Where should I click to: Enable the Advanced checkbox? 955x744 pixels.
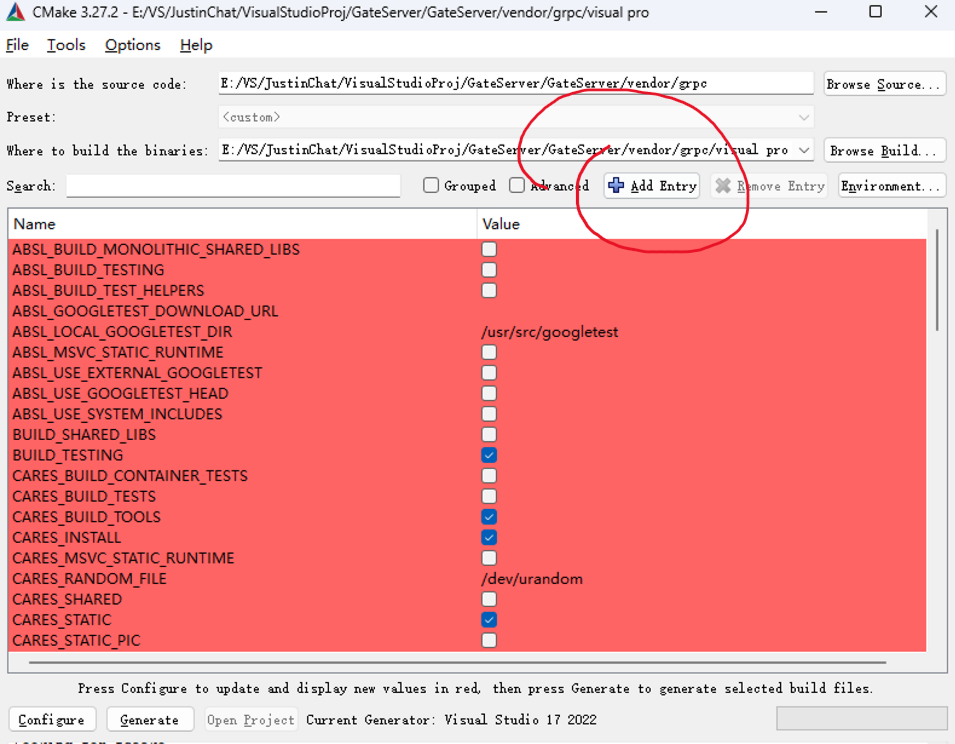[x=517, y=186]
